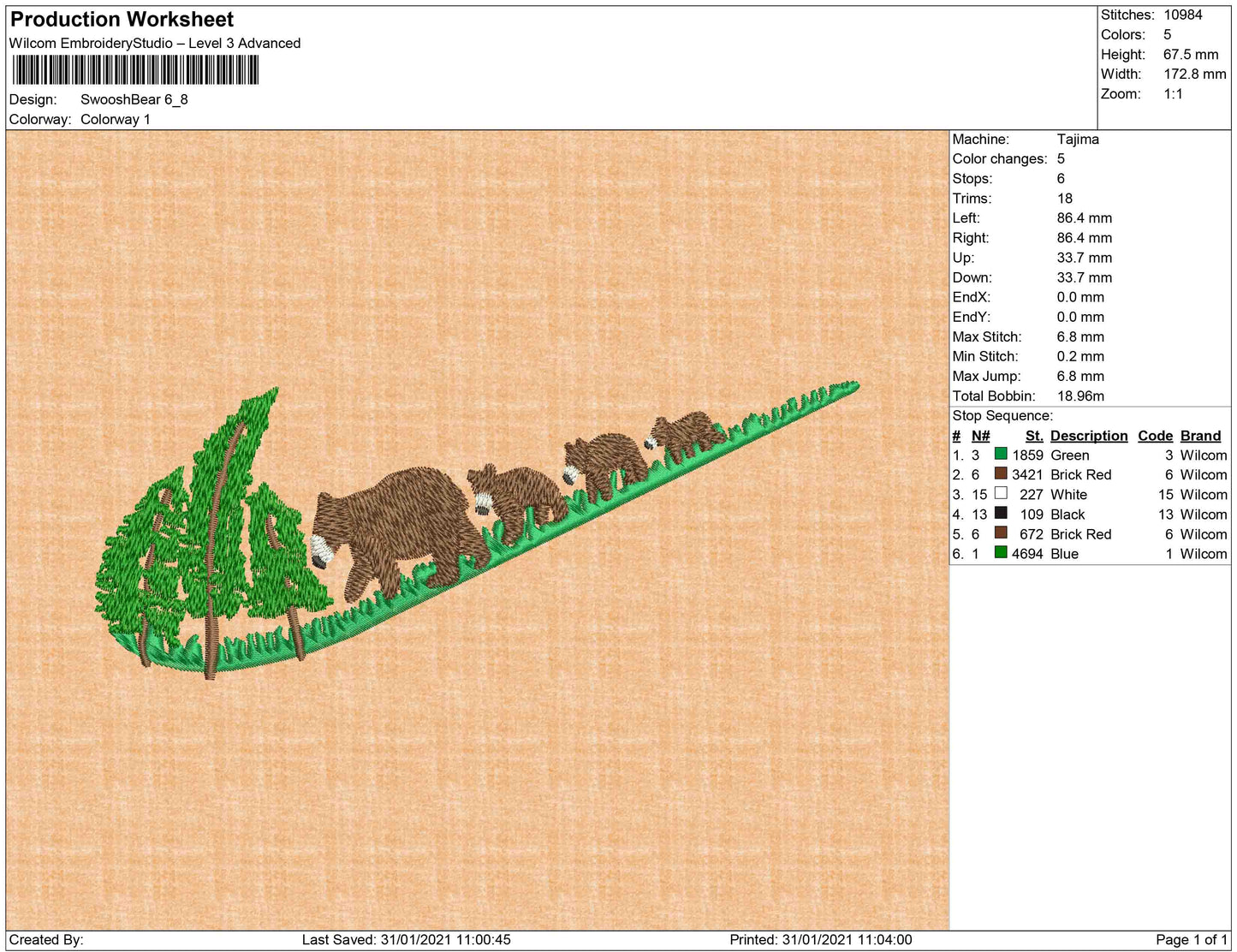
Task: Click the design name SwooshBear 6_8
Action: [134, 99]
